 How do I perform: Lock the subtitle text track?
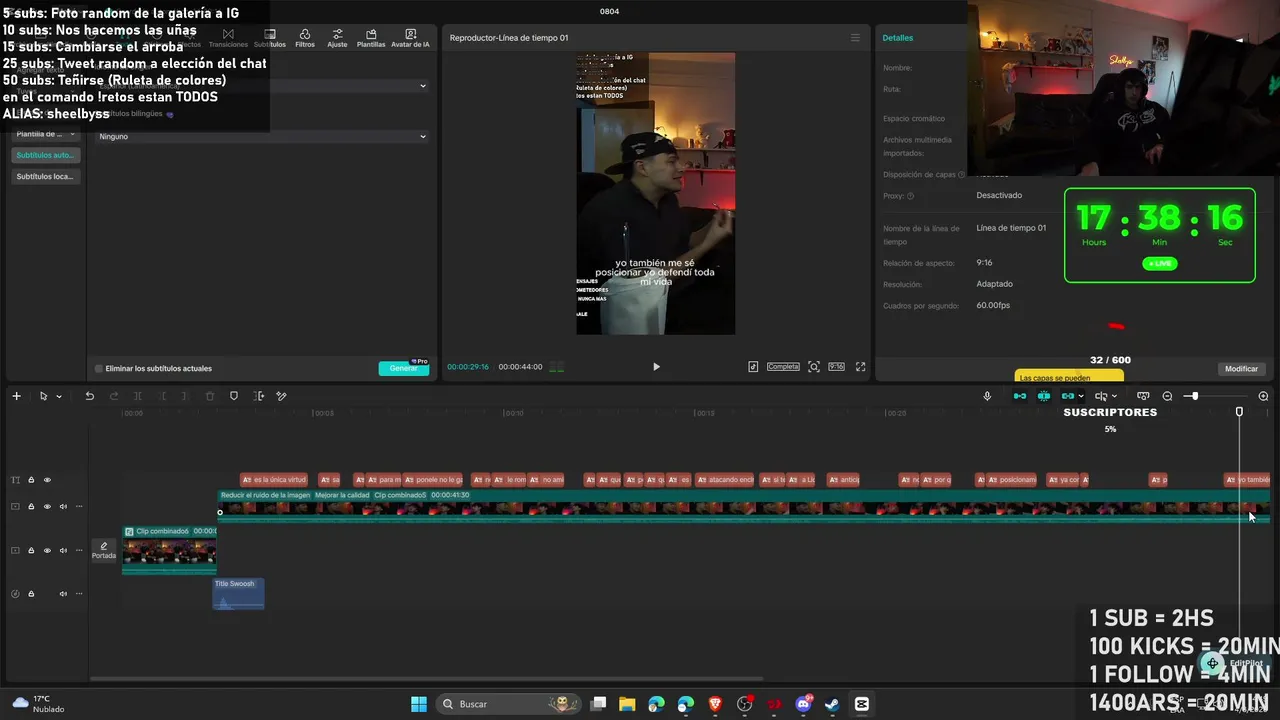click(x=31, y=480)
